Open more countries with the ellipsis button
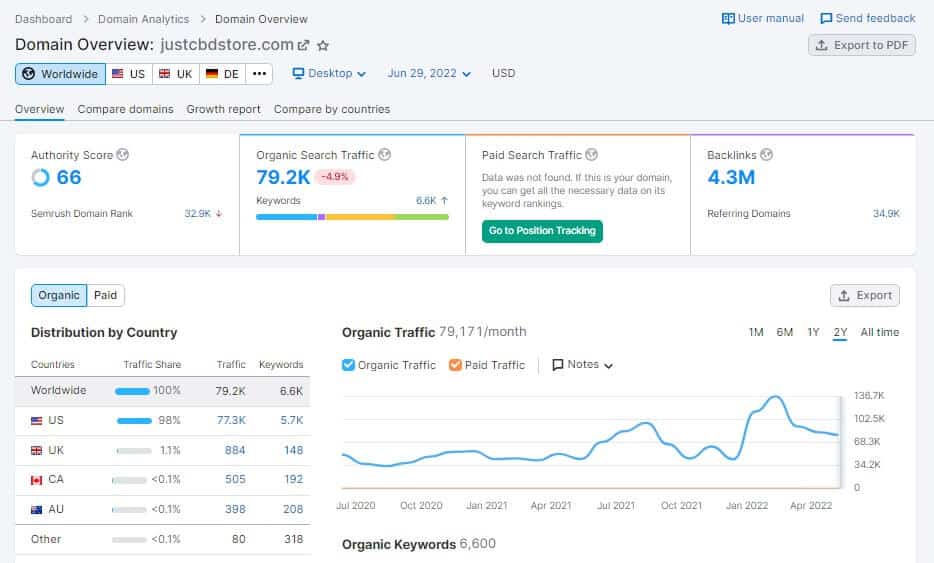Screen dimensions: 934x563 click(259, 74)
